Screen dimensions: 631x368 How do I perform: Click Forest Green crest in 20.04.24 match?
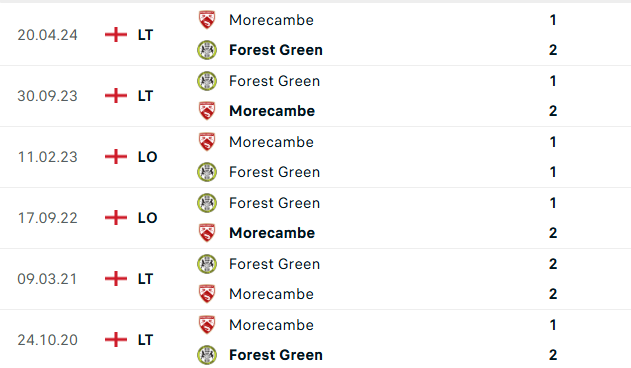(207, 50)
